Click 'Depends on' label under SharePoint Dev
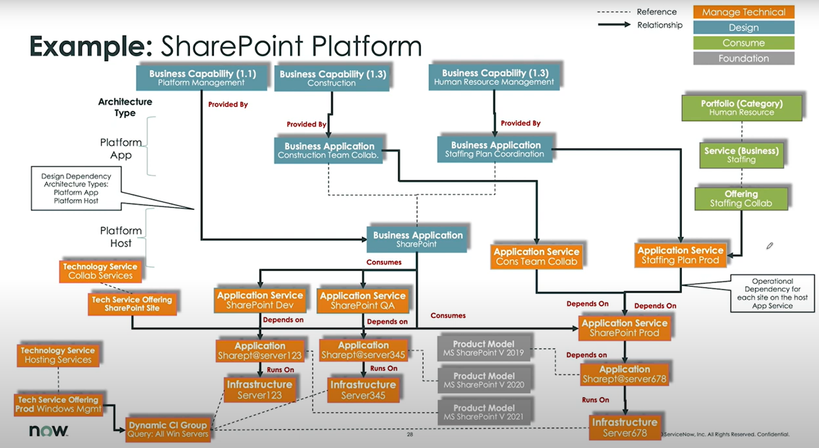The image size is (819, 448). [x=283, y=320]
